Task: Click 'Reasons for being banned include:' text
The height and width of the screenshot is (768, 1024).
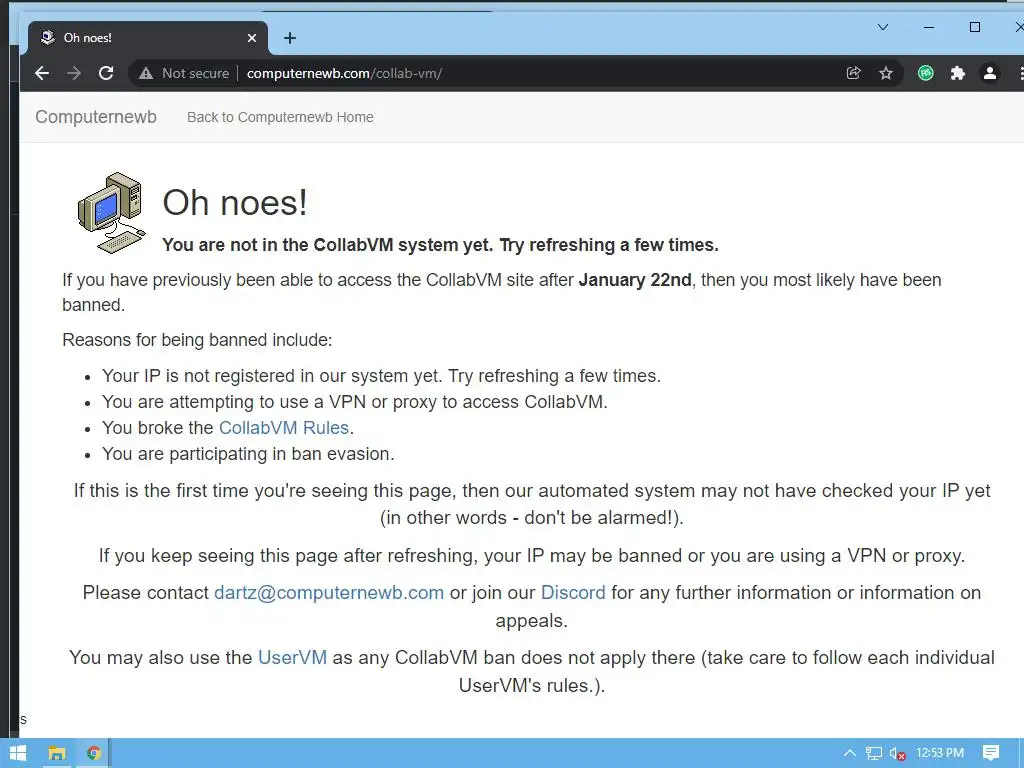Action: tap(197, 340)
